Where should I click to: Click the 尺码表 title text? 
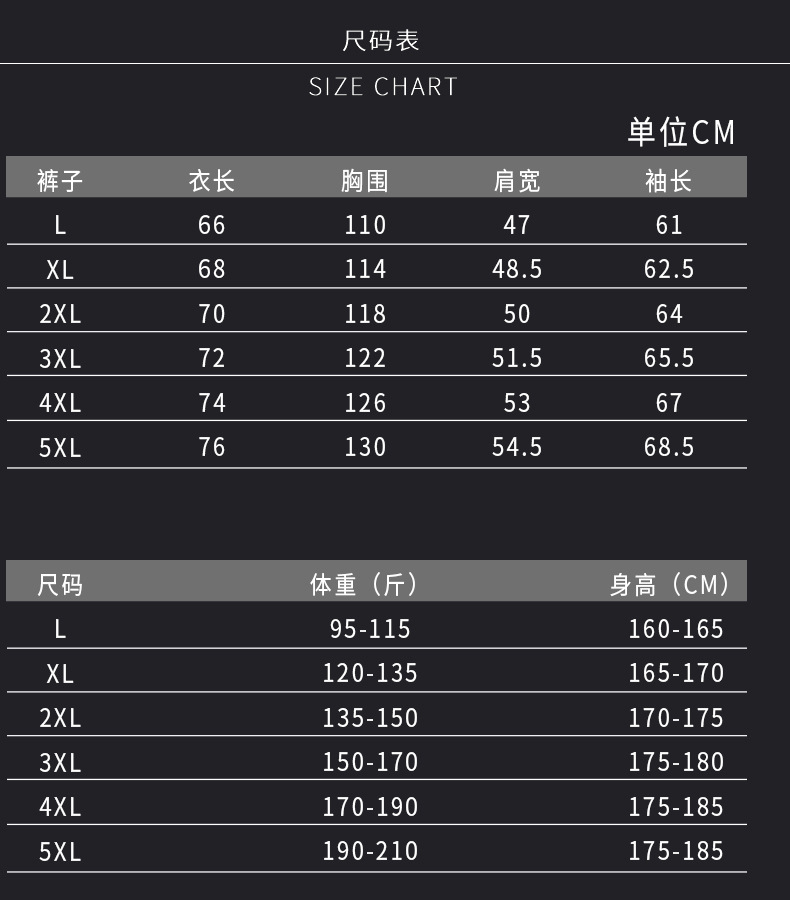point(381,41)
